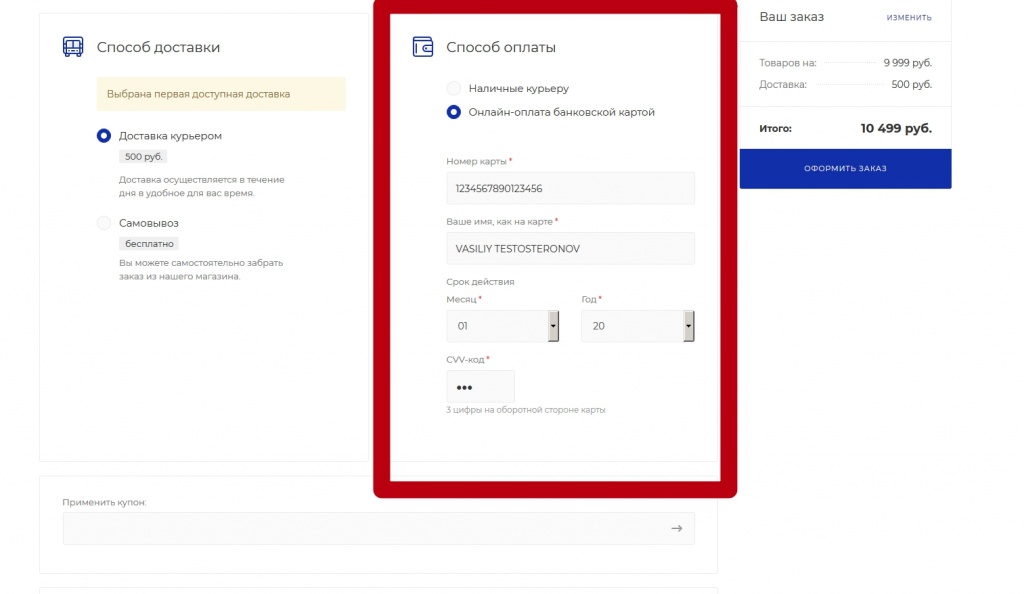This screenshot has height=594, width=1024.
Task: Choose Онлайн-оплата банковской картой radio button
Action: point(454,112)
